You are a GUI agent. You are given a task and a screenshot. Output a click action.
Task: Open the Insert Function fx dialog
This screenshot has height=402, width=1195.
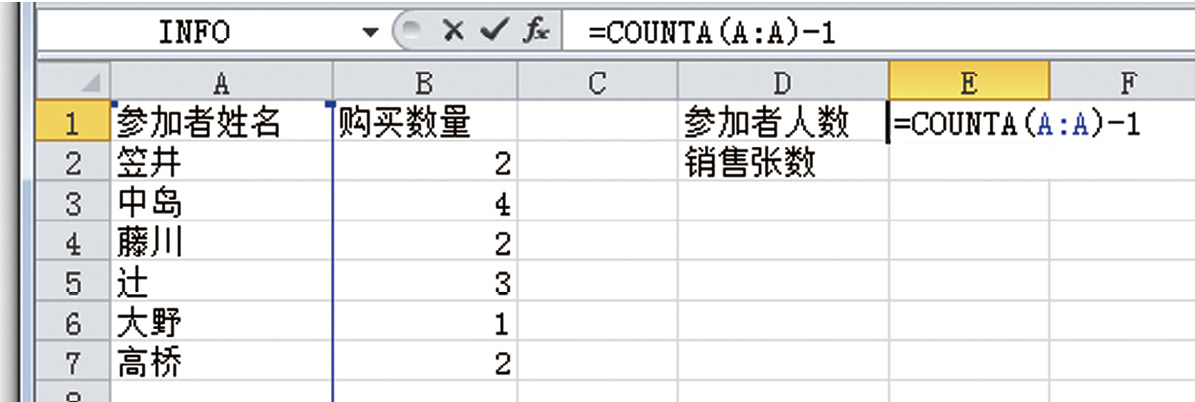[533, 32]
